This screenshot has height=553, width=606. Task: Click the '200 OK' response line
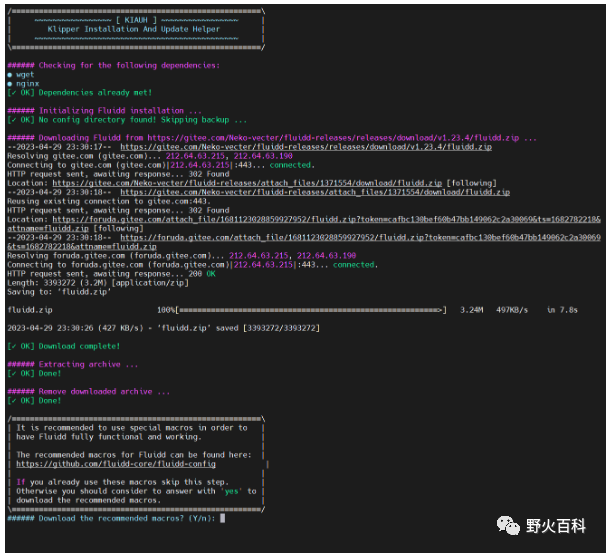point(111,274)
